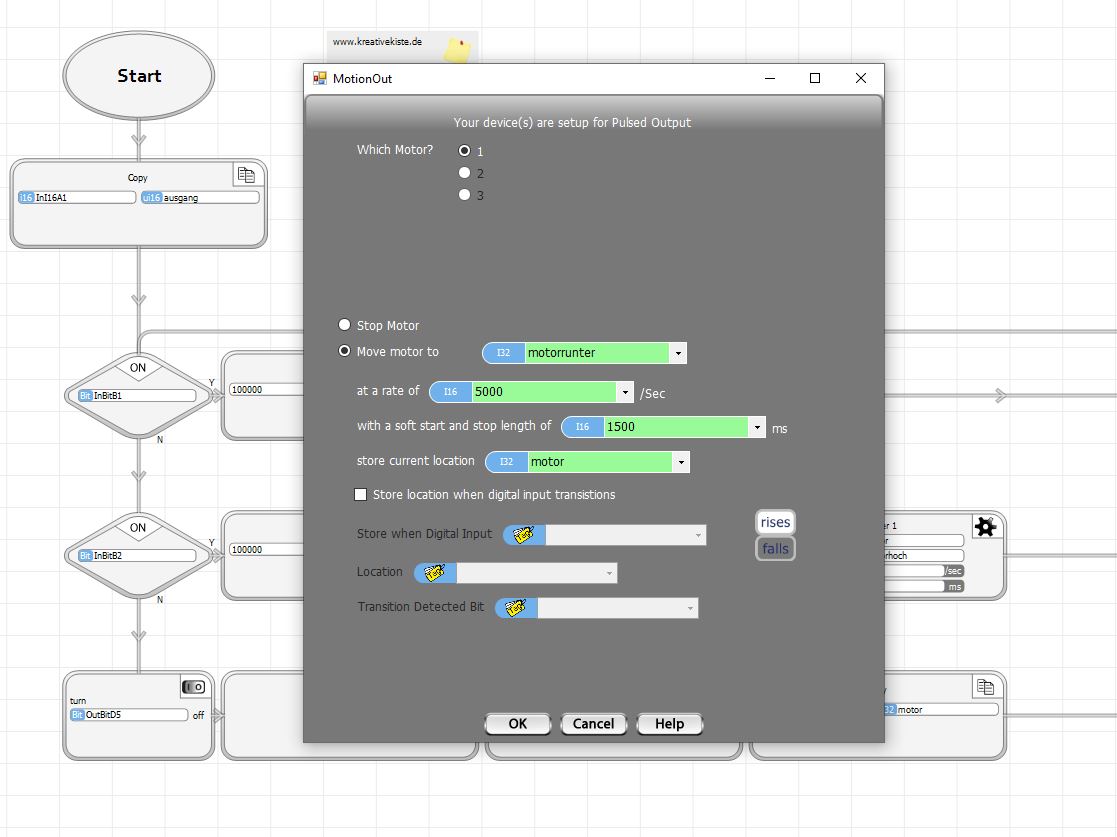The image size is (1117, 837).
Task: Select motor 2 radio button
Action: click(464, 173)
